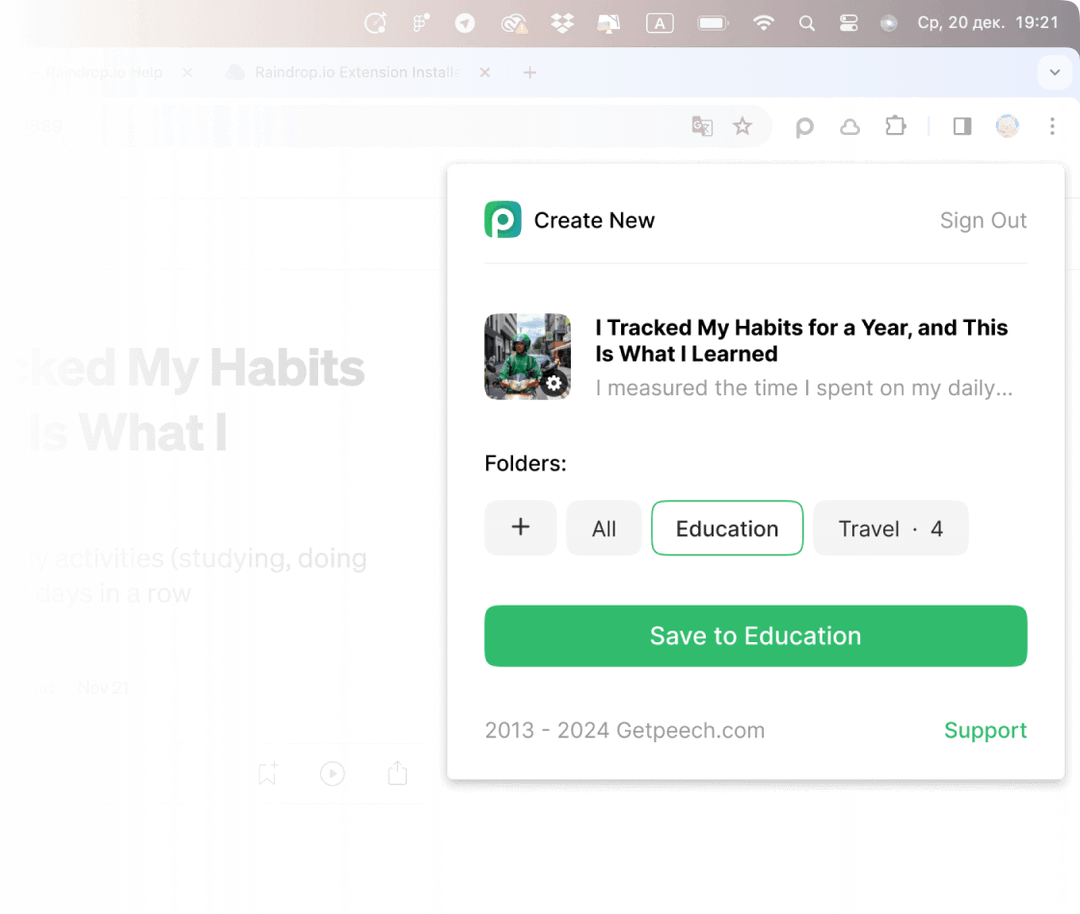Click the Save to Education button
Image resolution: width=1080 pixels, height=914 pixels.
pos(755,636)
